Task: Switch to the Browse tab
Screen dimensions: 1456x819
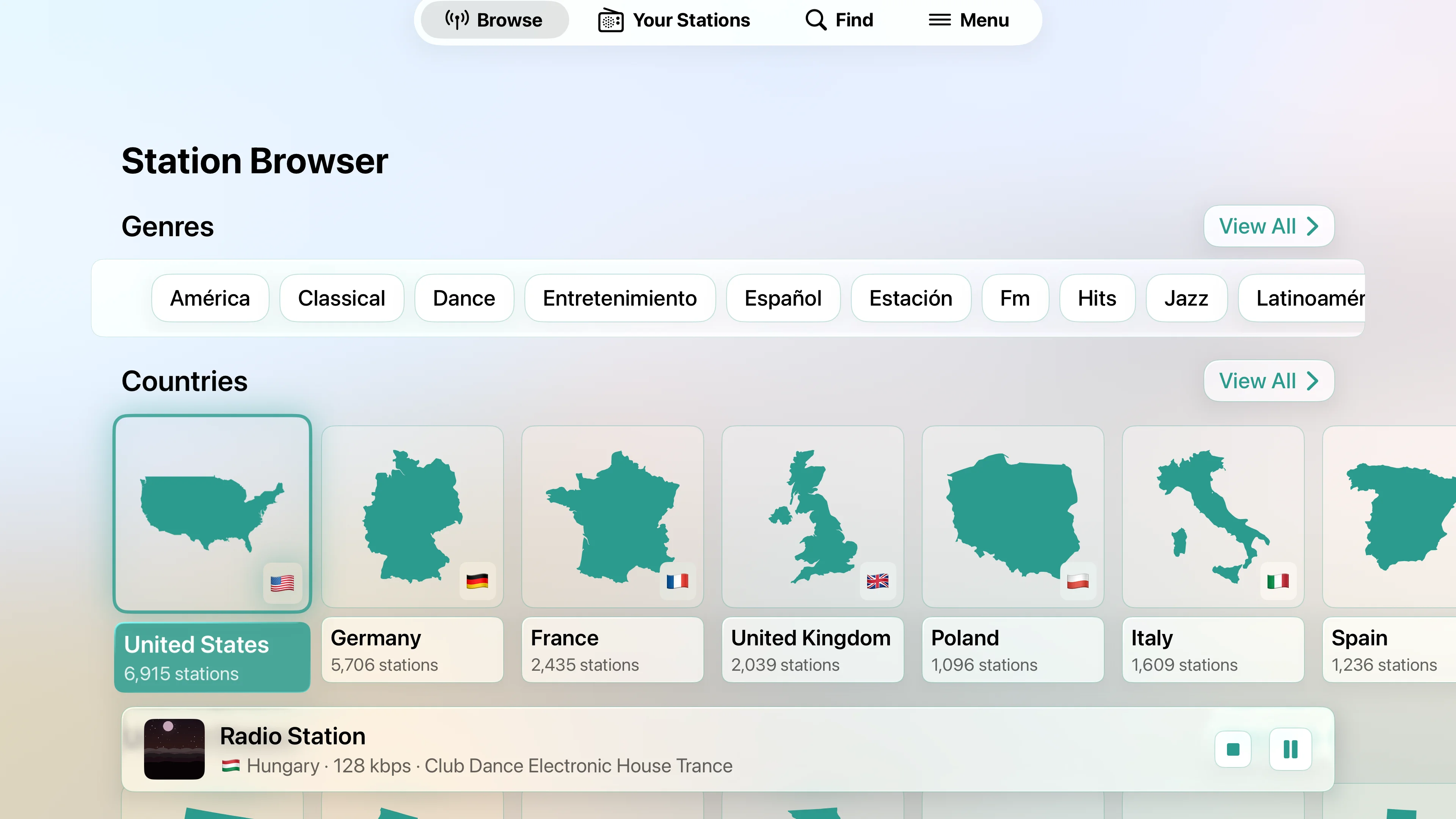Action: pos(494,20)
